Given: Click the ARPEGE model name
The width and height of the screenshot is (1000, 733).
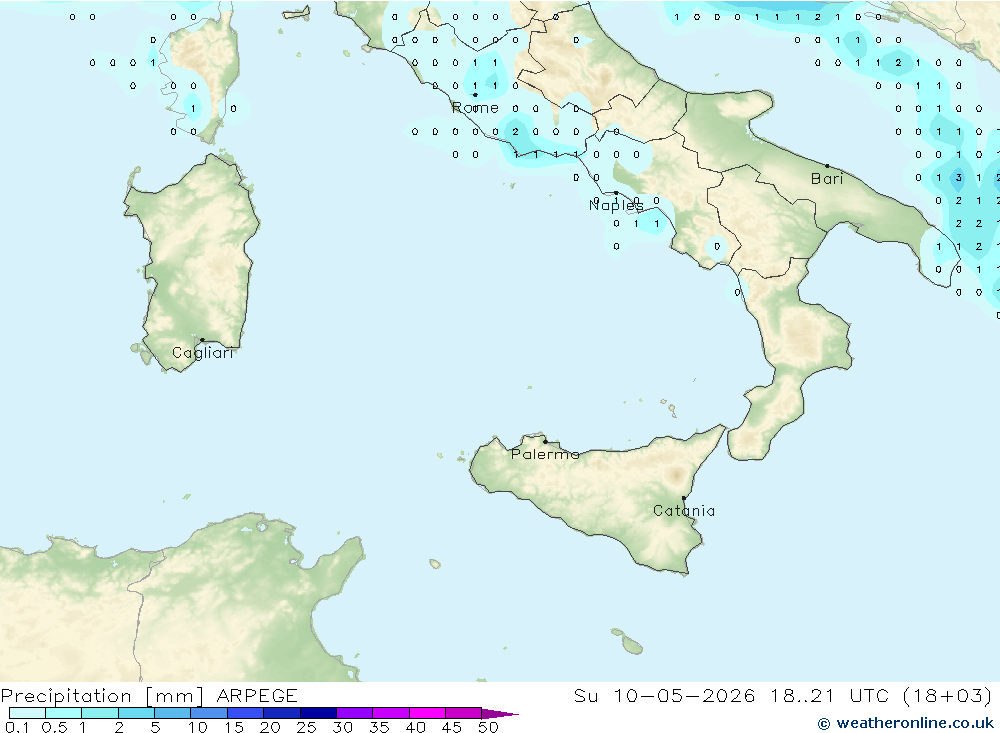Looking at the screenshot, I should coord(256,695).
